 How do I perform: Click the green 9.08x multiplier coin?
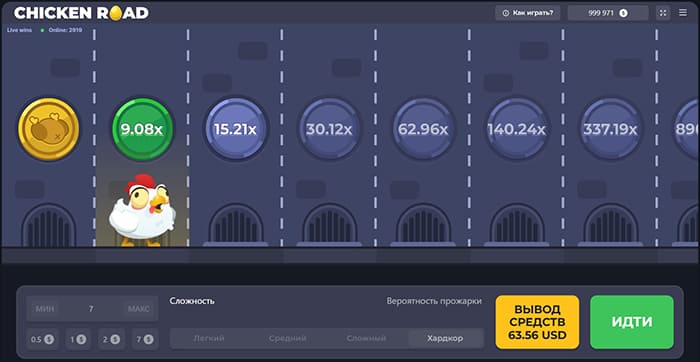click(142, 129)
